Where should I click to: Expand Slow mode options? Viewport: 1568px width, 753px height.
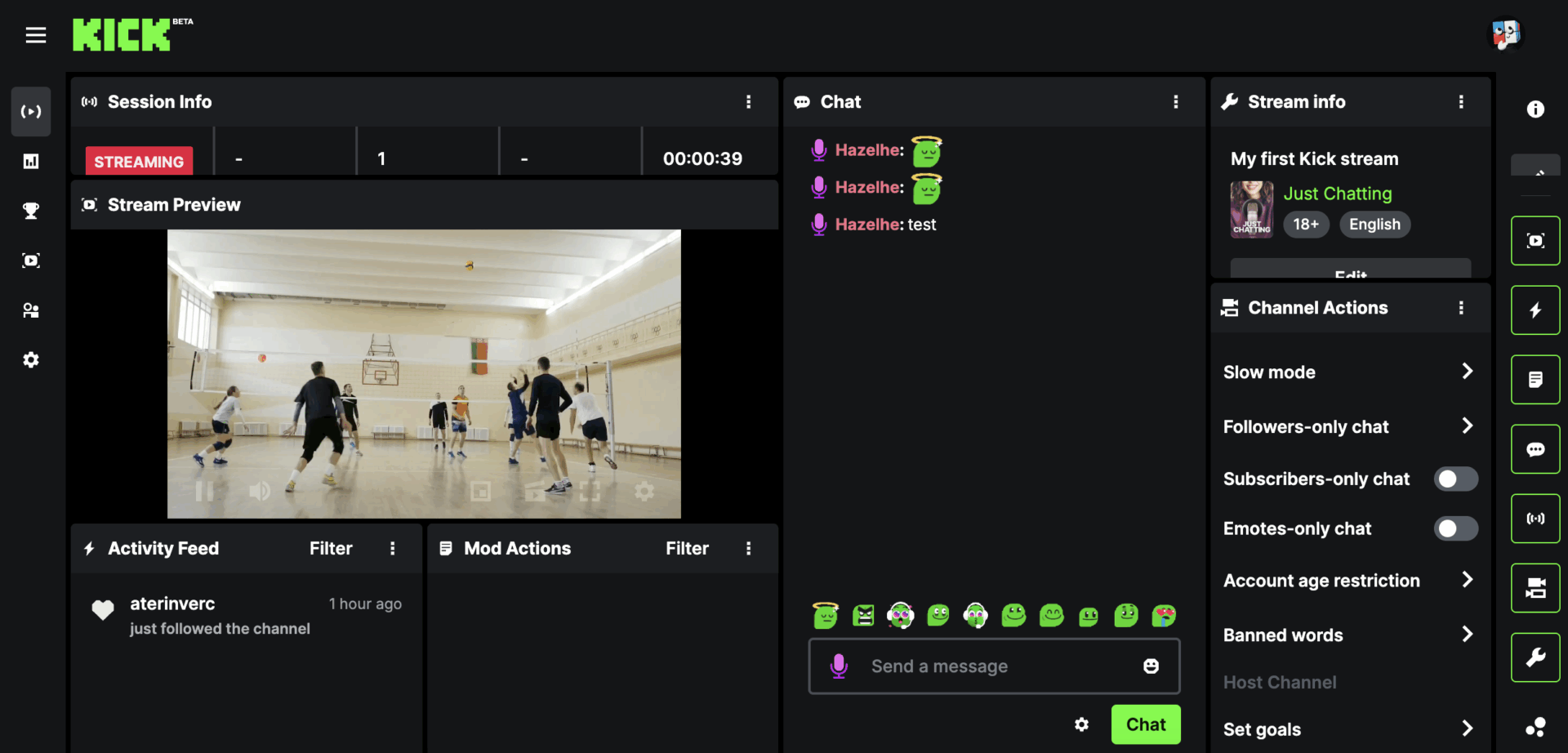point(1467,372)
